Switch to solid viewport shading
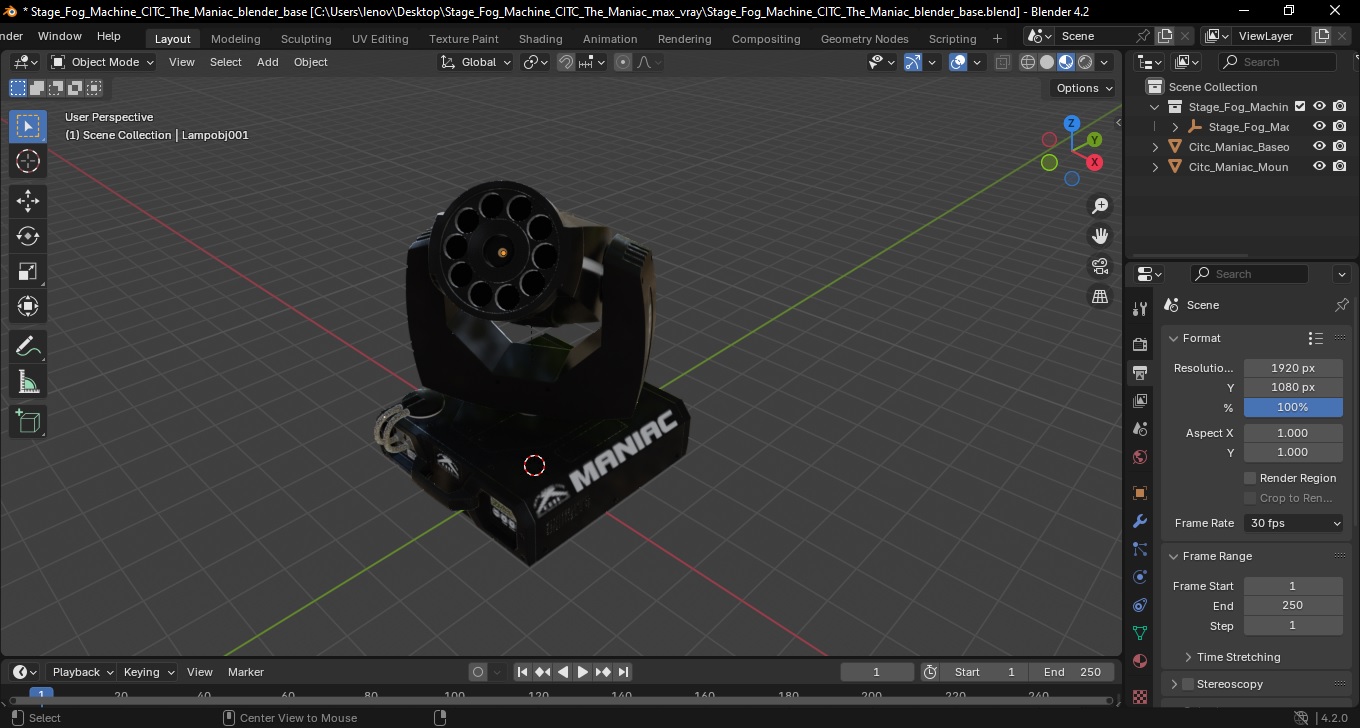 click(1047, 62)
